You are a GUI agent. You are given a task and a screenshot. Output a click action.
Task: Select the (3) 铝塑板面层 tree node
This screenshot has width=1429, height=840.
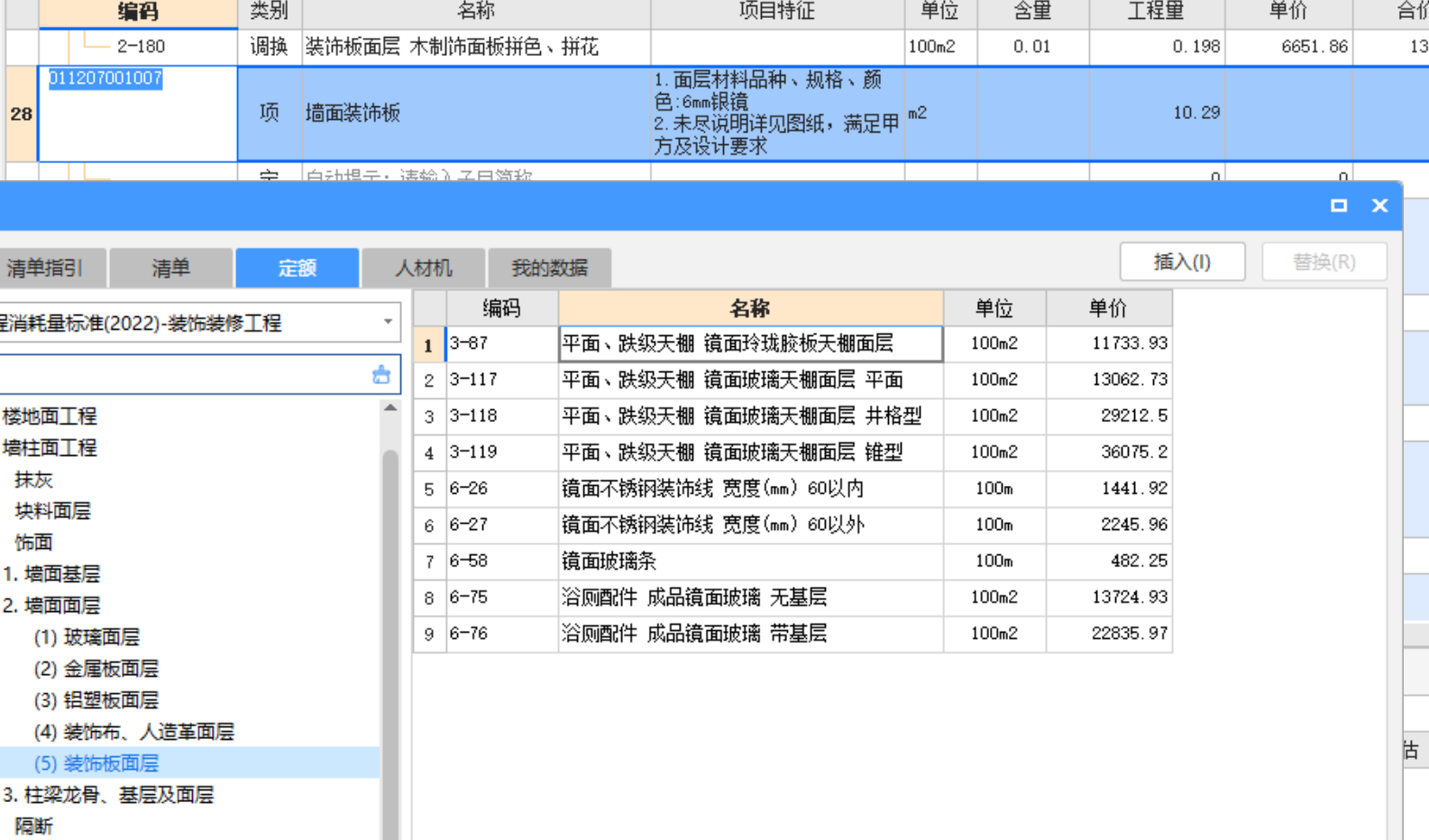[x=96, y=700]
